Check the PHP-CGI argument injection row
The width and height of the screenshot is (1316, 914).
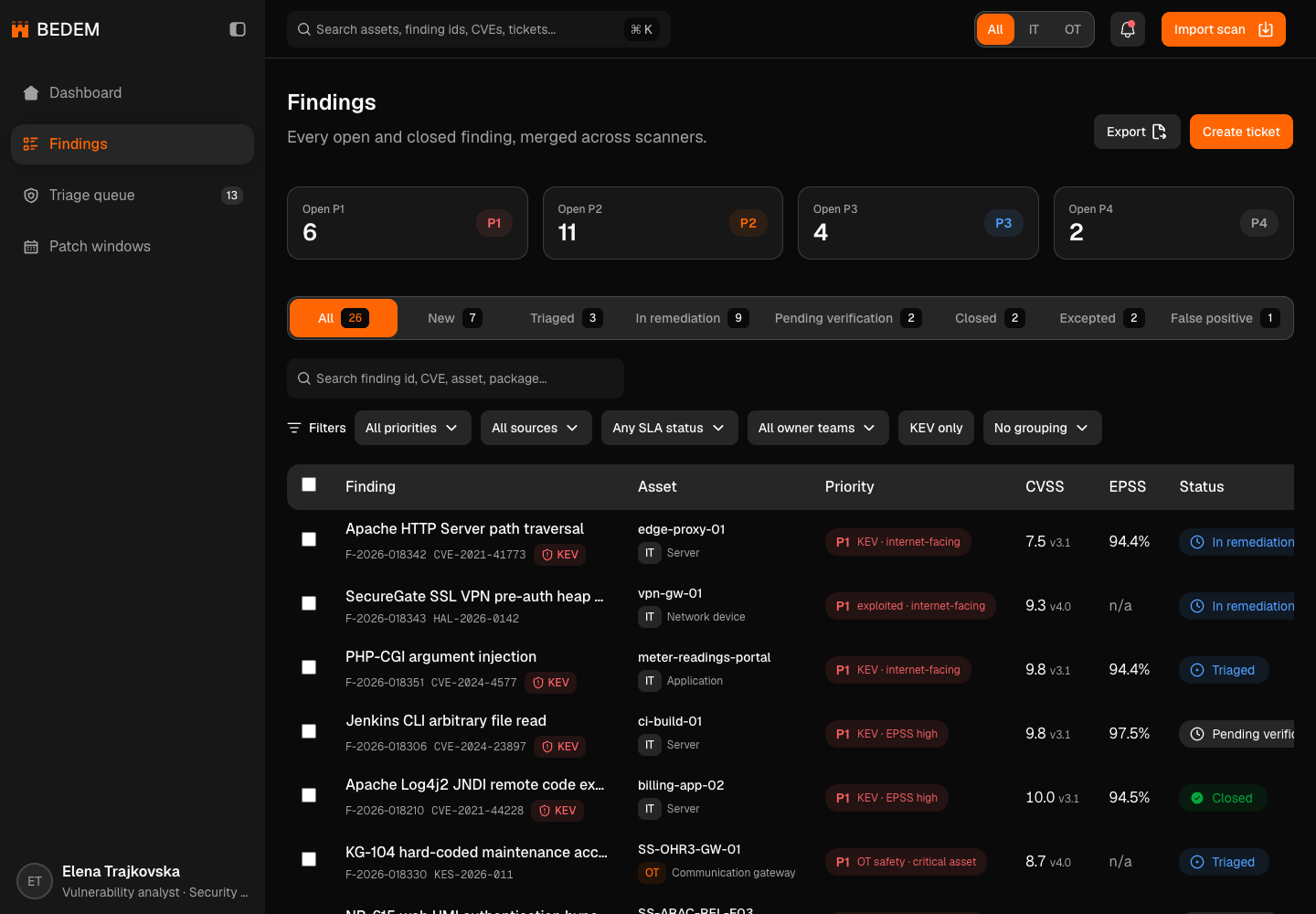[x=309, y=667]
